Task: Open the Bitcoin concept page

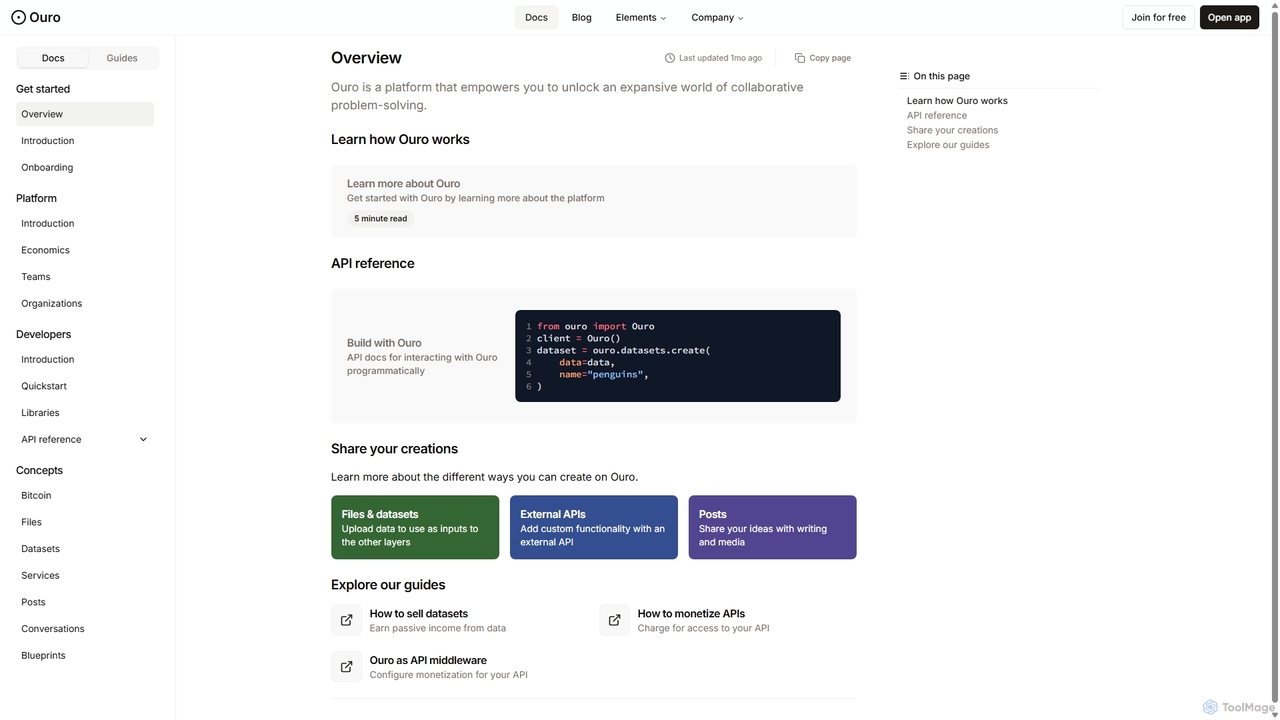Action: pos(85,496)
